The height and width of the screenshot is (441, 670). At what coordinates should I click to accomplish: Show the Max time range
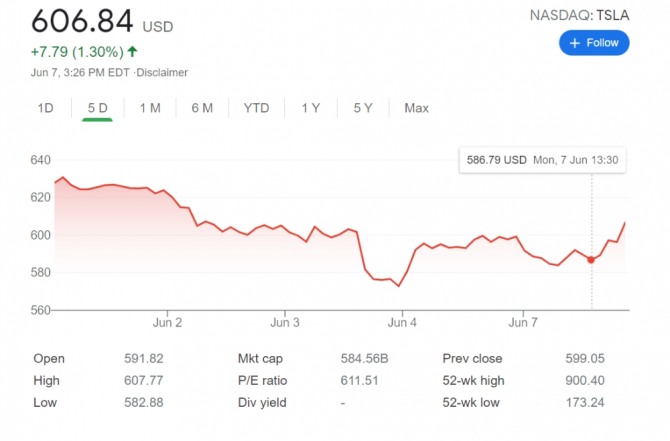tap(416, 108)
